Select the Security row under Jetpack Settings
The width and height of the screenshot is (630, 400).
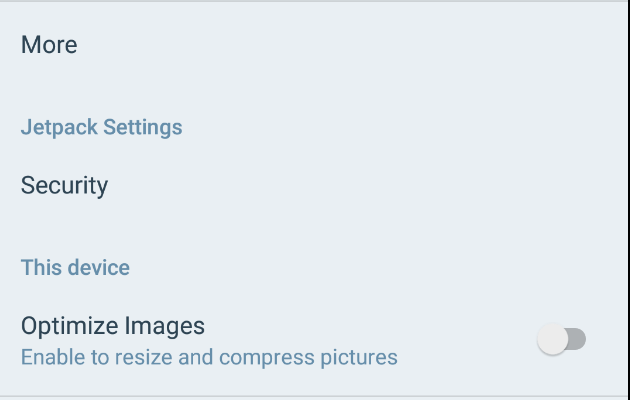[x=64, y=186]
